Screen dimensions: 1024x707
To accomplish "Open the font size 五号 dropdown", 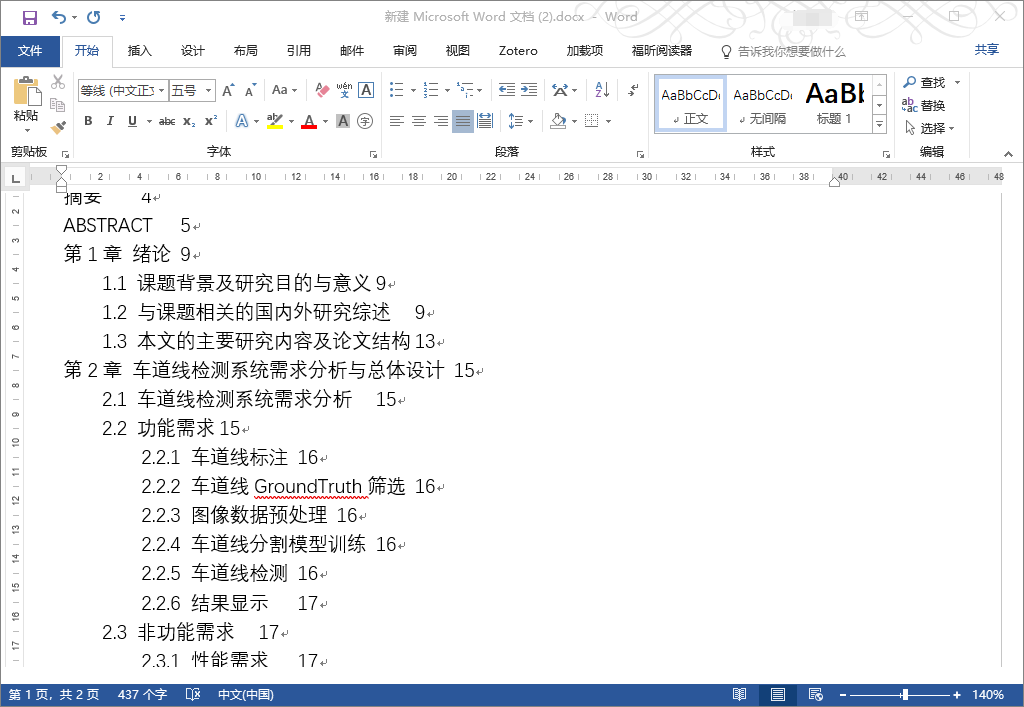I will point(208,91).
